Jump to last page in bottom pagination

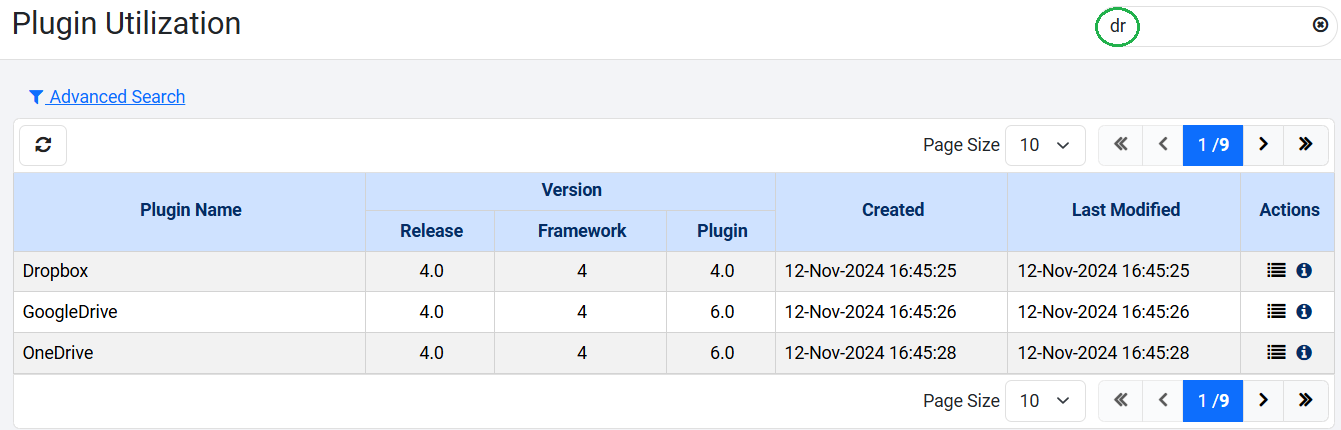click(1305, 400)
